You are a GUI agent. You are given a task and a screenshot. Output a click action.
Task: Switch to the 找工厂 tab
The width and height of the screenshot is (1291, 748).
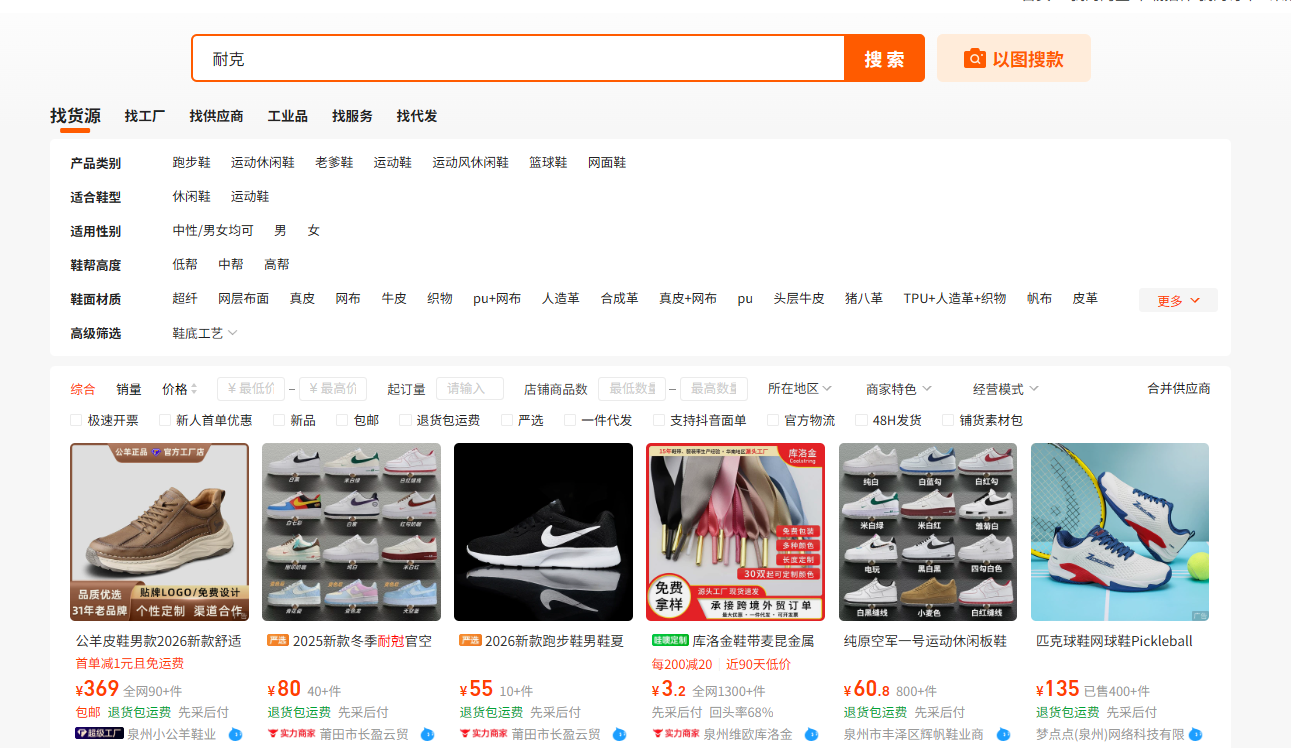(145, 116)
